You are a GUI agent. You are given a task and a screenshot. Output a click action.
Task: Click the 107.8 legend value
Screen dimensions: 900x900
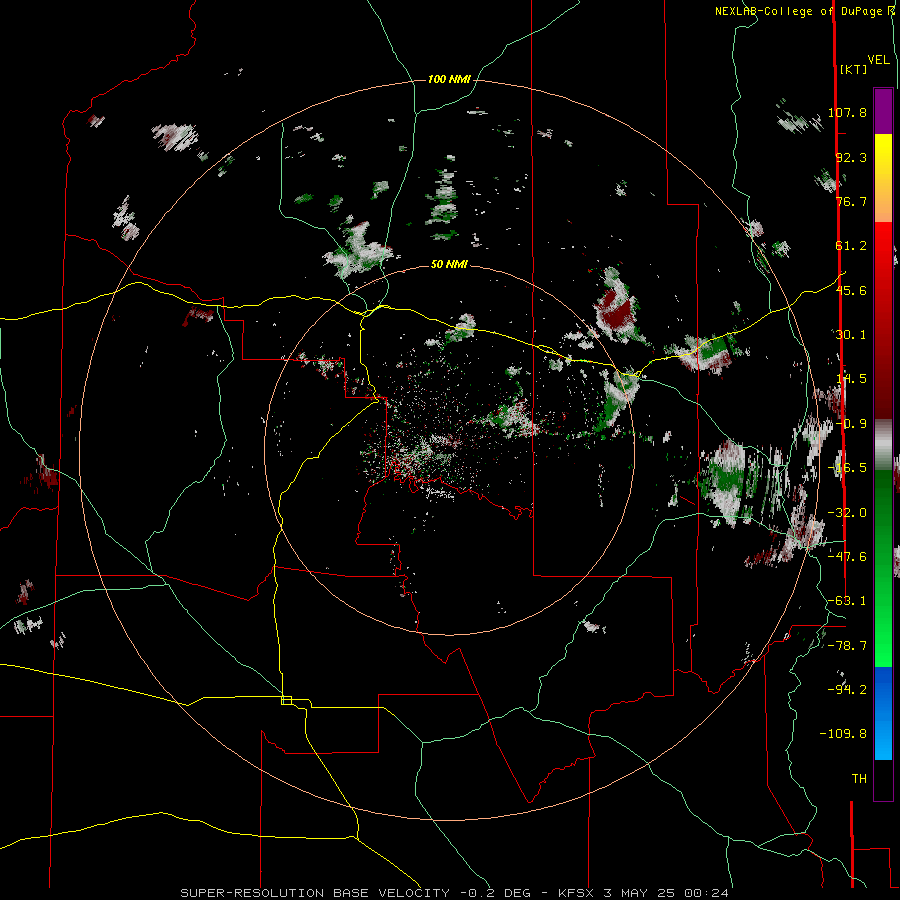pyautogui.click(x=847, y=112)
